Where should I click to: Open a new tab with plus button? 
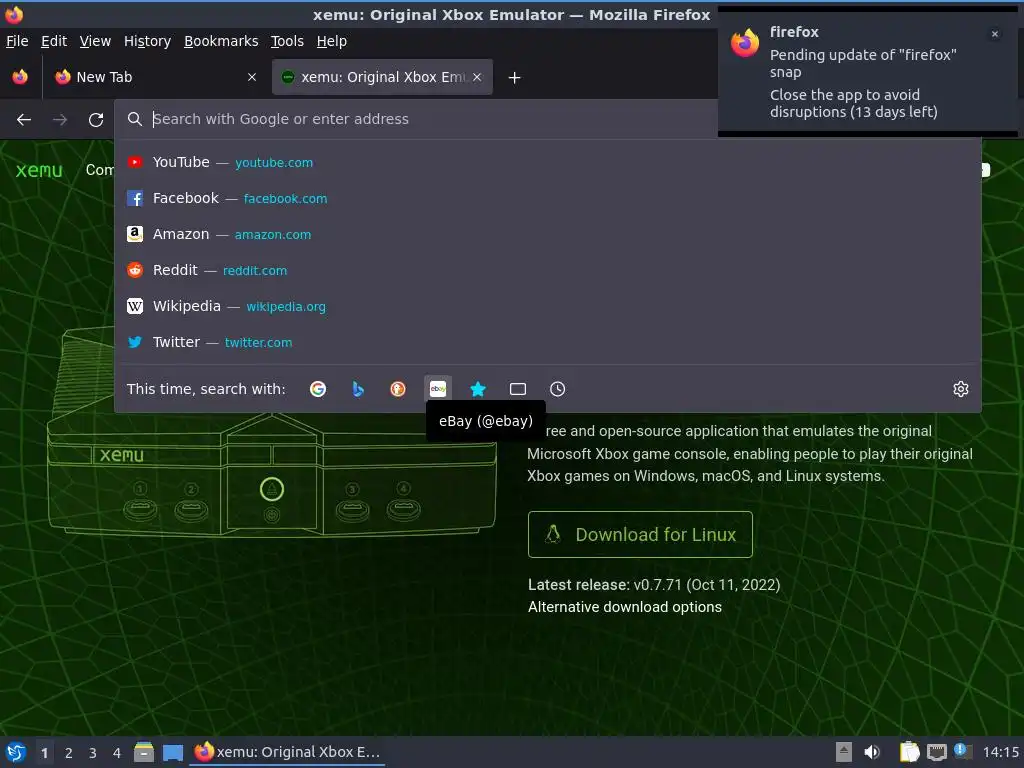(515, 78)
